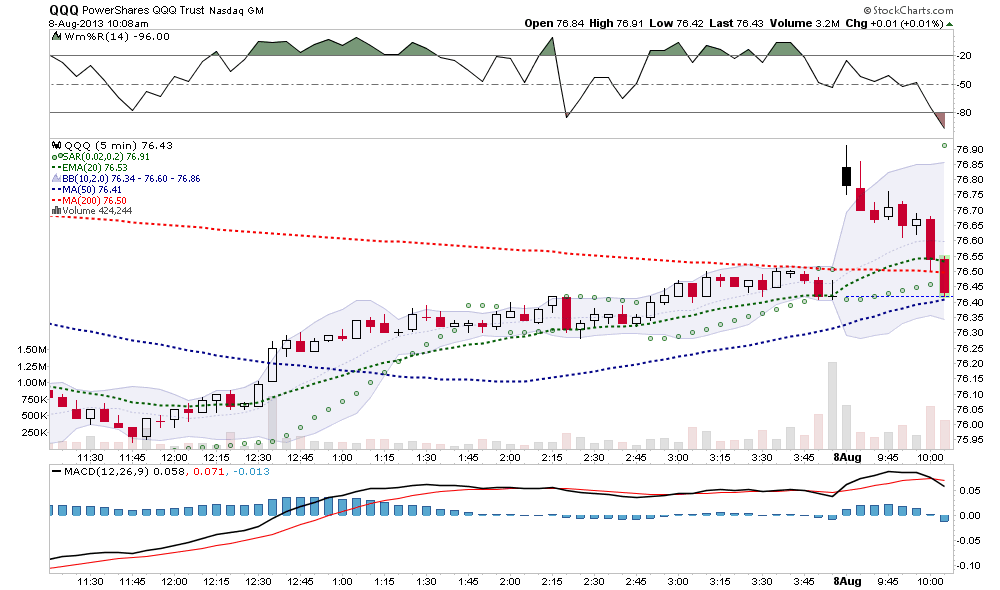Viewport: 1000px width, 590px height.
Task: Click the 2:15 time label under MACD panel
Action: click(552, 581)
